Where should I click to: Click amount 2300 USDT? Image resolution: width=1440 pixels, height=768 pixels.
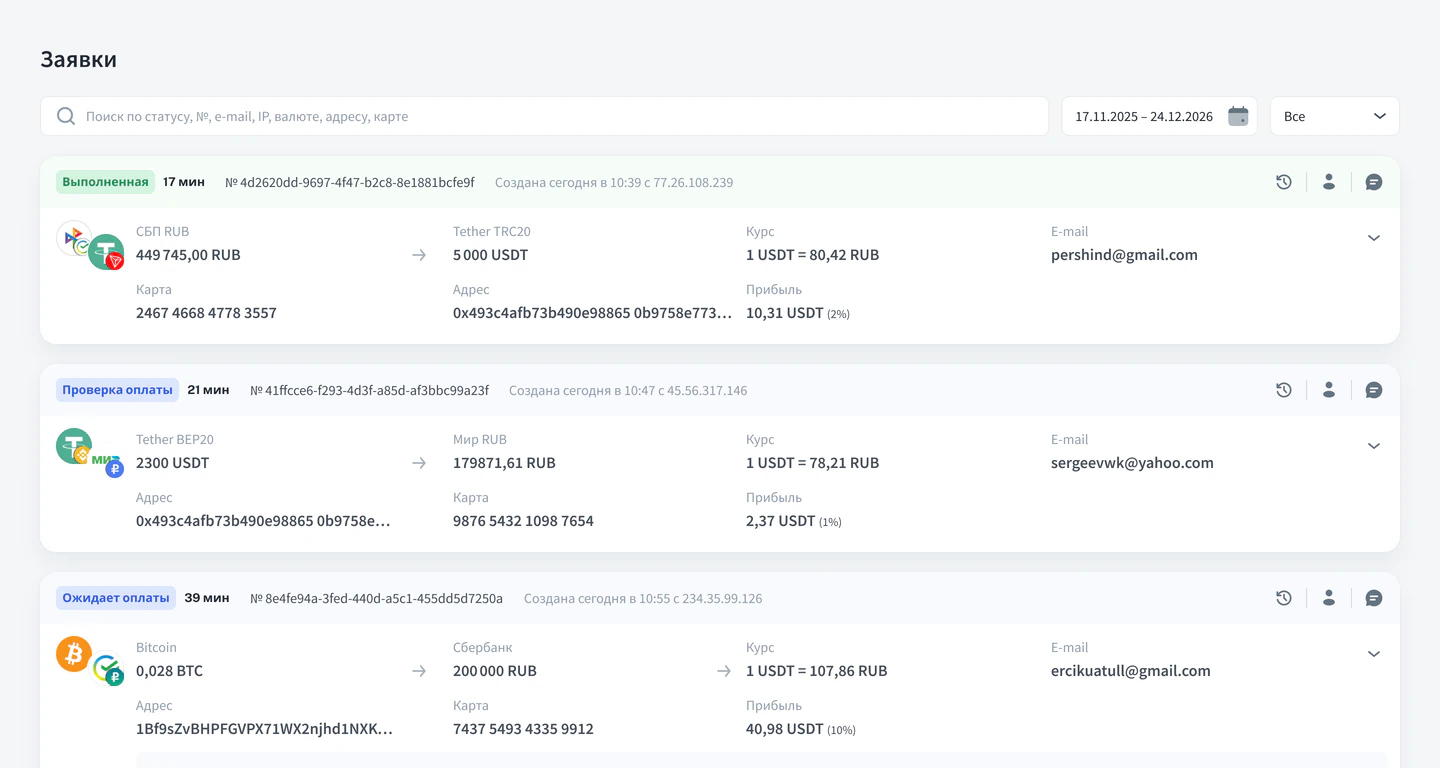172,463
